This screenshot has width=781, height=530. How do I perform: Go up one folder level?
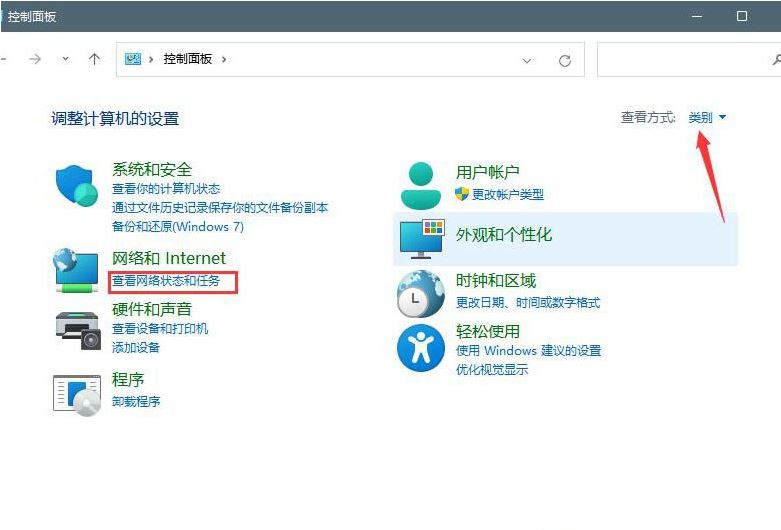94,59
